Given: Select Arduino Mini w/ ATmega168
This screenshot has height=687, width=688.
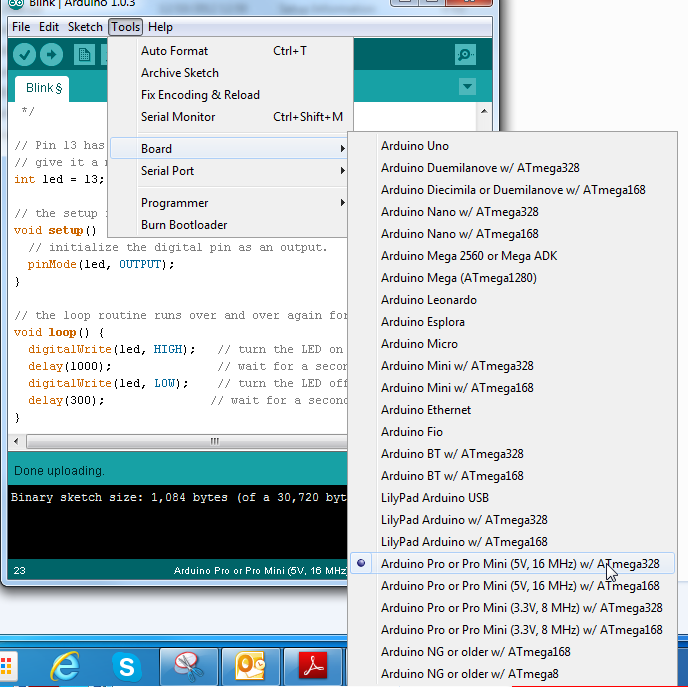Looking at the screenshot, I should pyautogui.click(x=512, y=388).
